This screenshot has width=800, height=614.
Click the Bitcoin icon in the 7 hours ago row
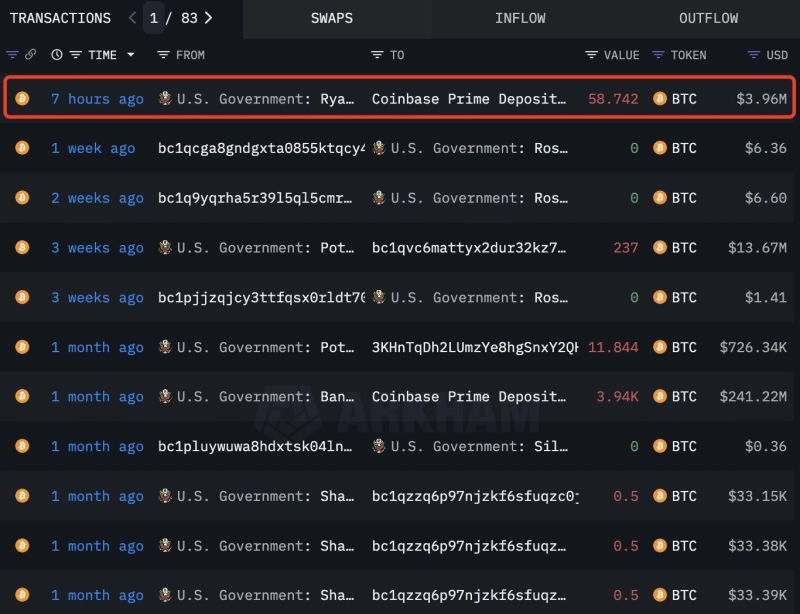point(22,99)
